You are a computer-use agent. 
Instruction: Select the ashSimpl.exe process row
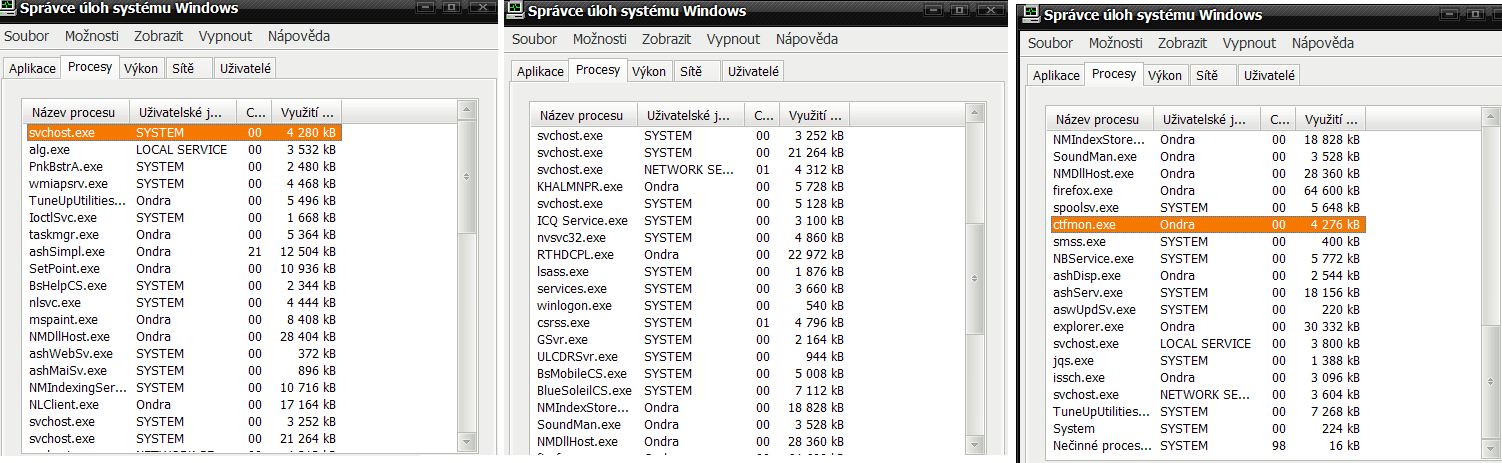[x=184, y=251]
